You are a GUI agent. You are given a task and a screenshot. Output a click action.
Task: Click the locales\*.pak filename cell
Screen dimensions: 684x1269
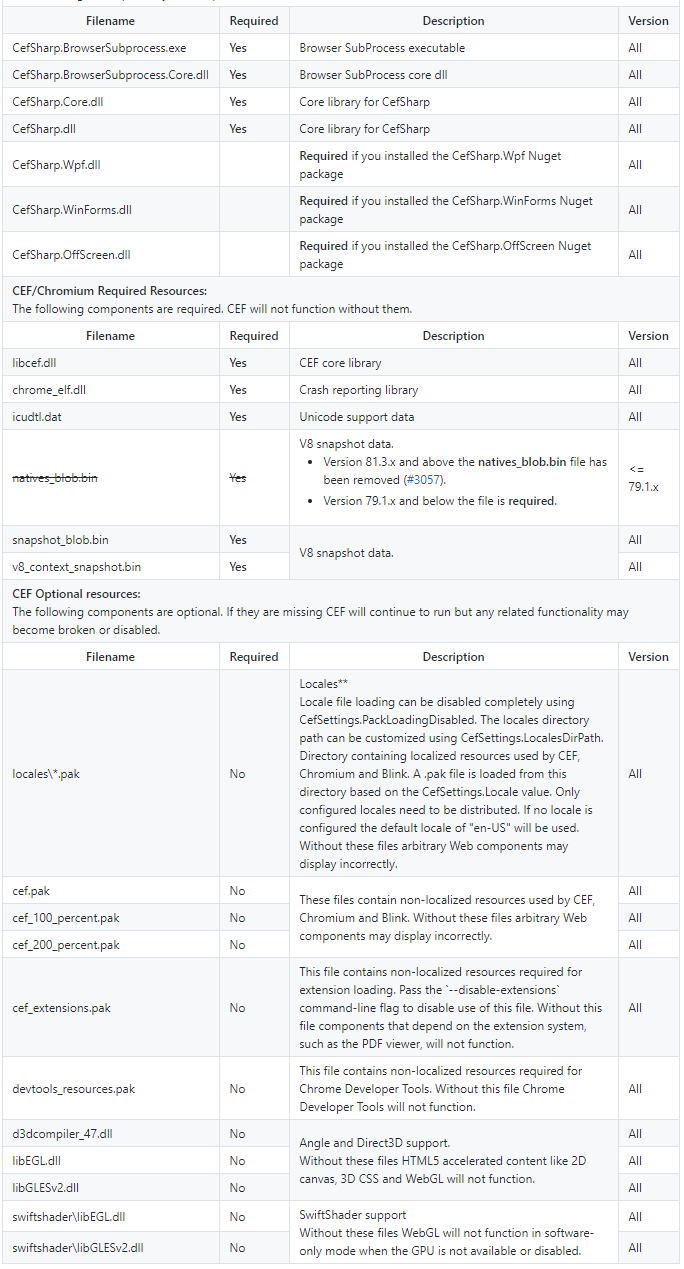(46, 774)
